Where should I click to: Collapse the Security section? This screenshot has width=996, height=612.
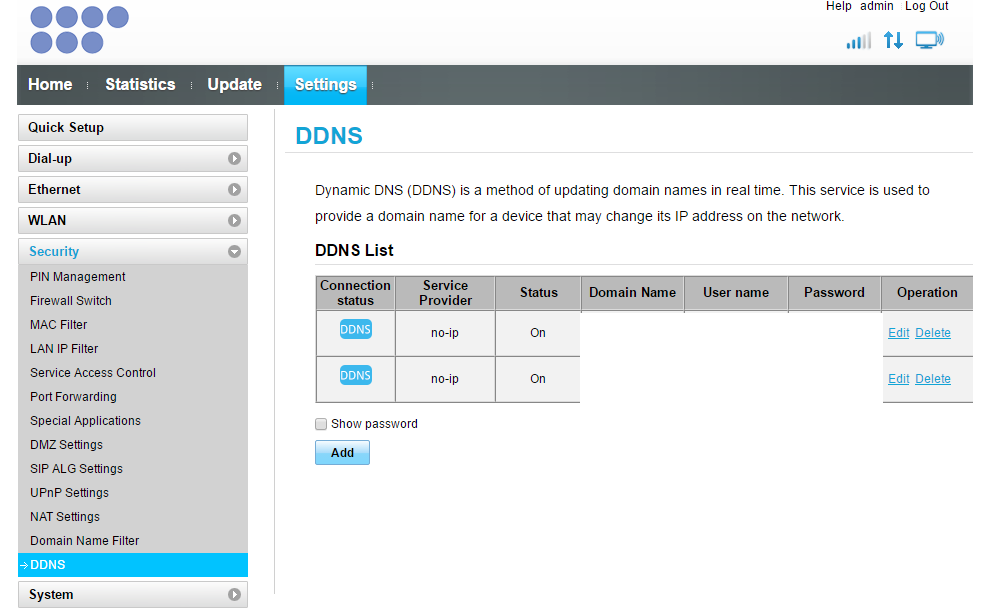click(132, 251)
